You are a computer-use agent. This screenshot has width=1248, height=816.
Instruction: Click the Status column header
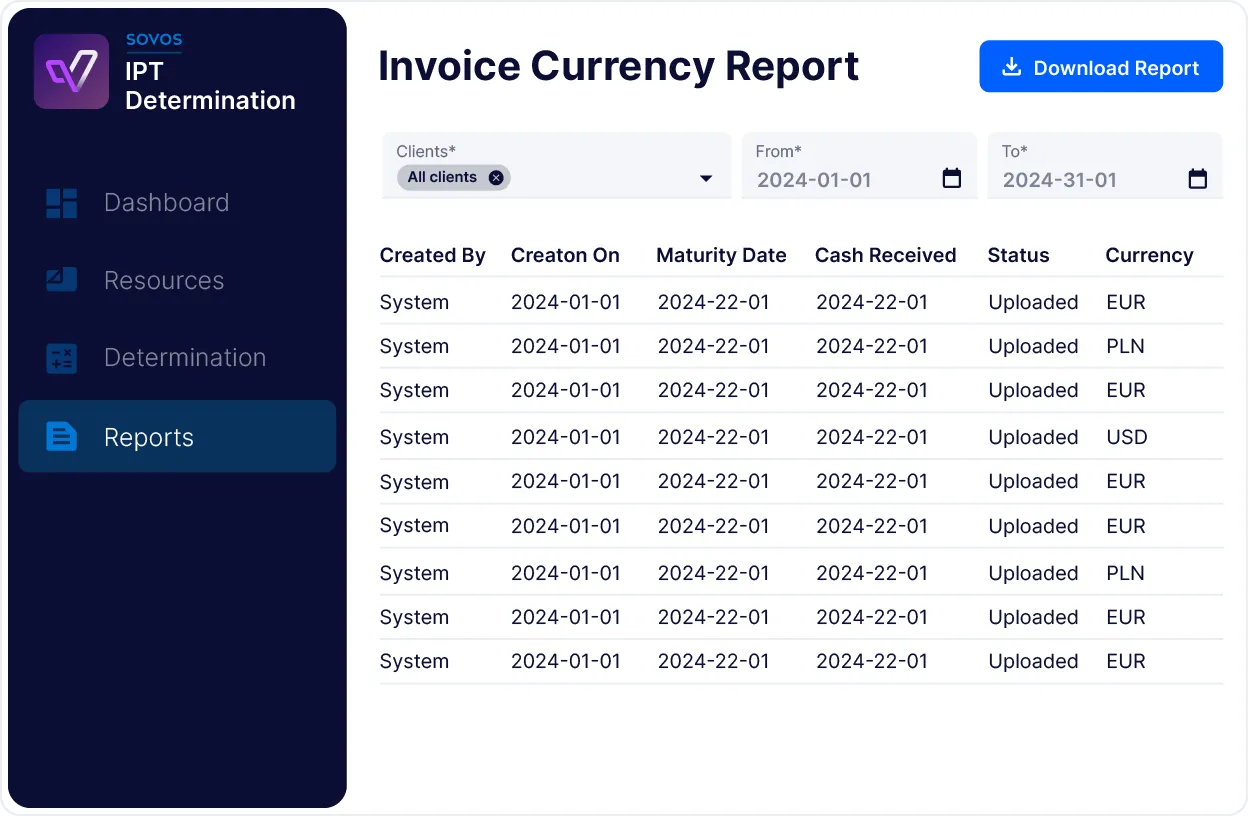coord(1018,256)
